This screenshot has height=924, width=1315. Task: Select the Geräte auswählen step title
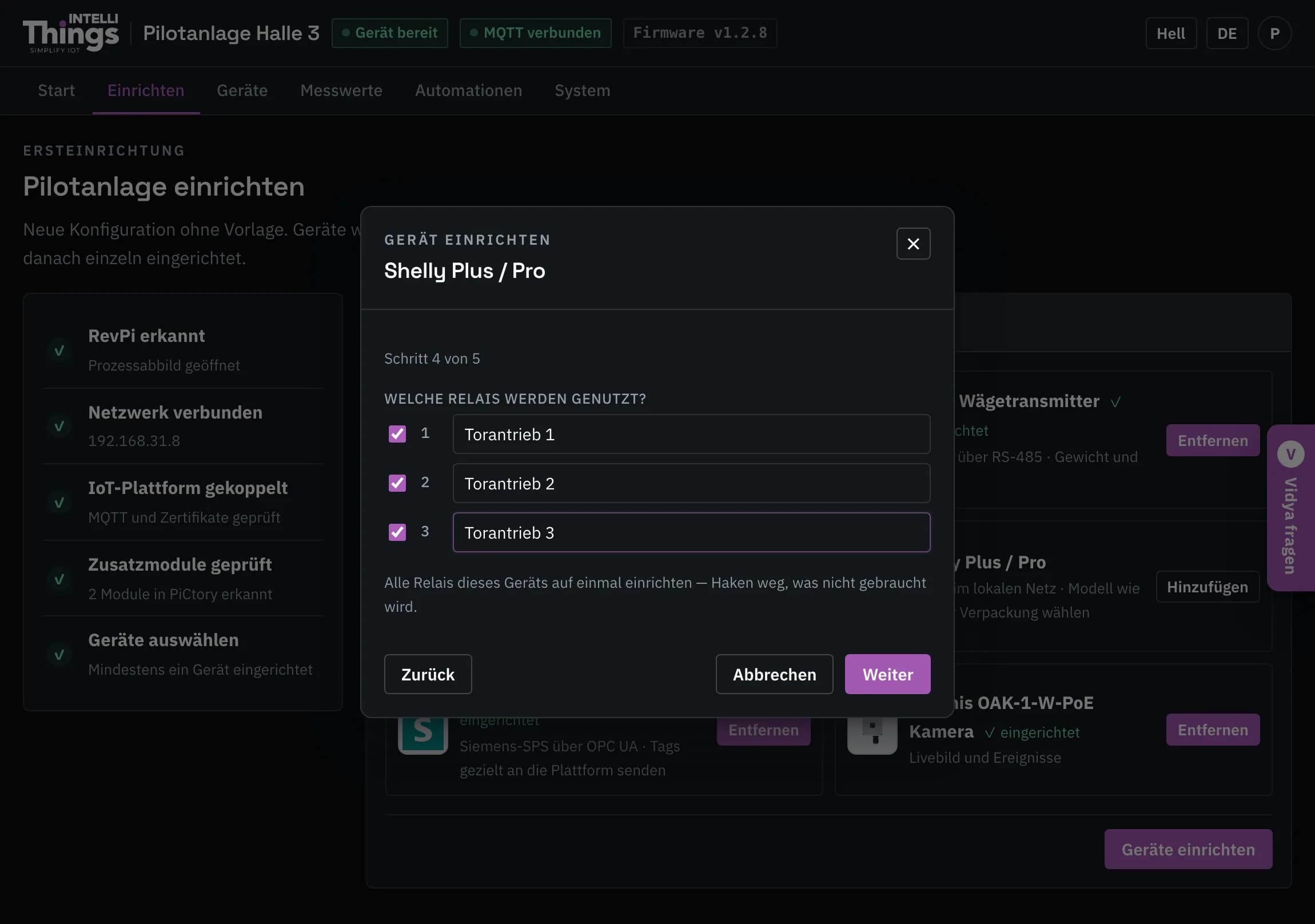click(x=163, y=640)
